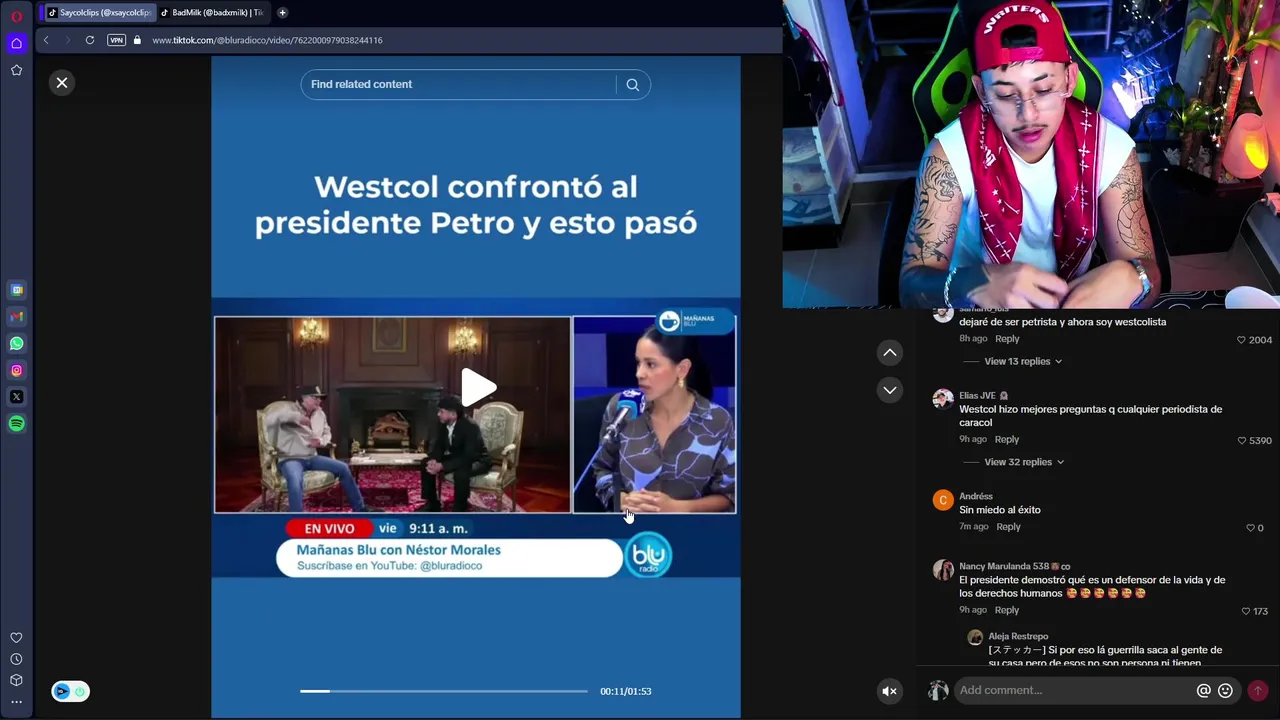Viewport: 1280px width, 720px height.
Task: Reply to Elias JVE's comment
Action: click(x=1007, y=439)
